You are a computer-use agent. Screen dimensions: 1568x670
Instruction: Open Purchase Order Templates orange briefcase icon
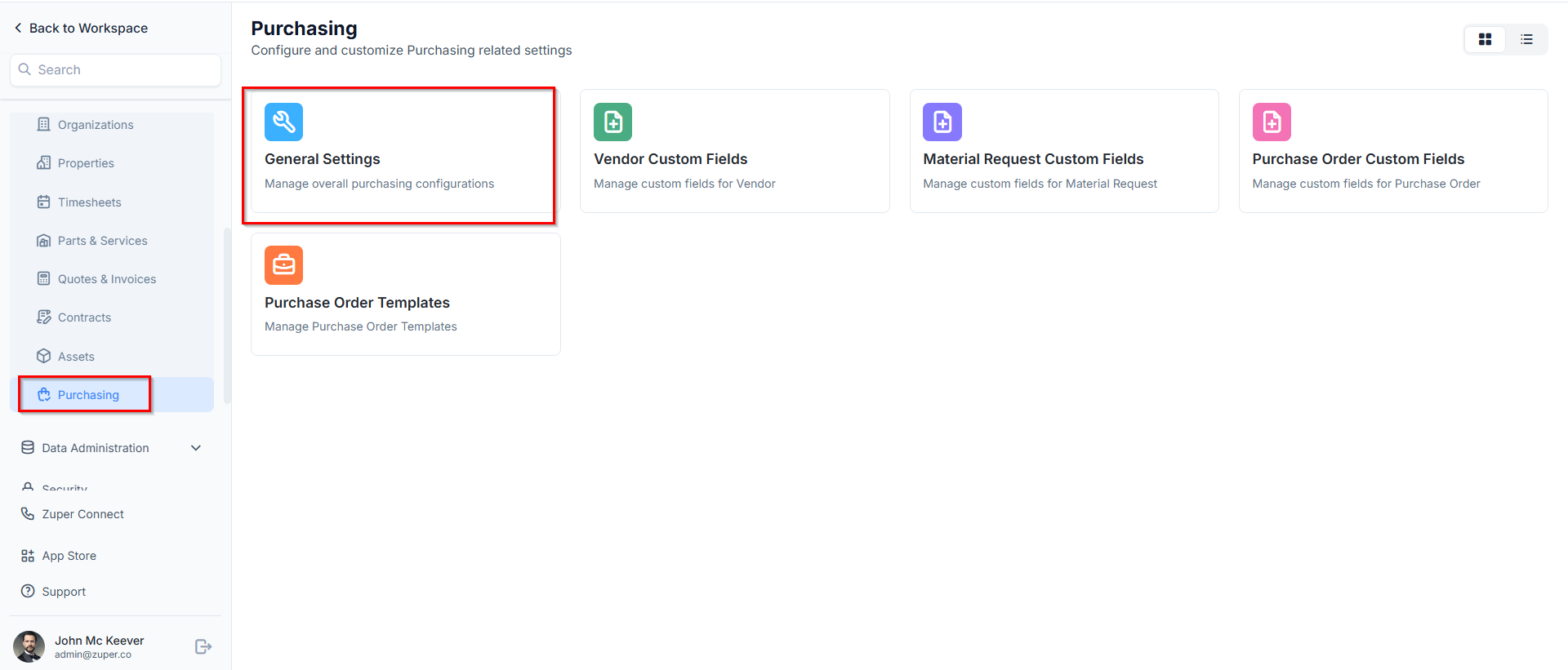(x=283, y=265)
